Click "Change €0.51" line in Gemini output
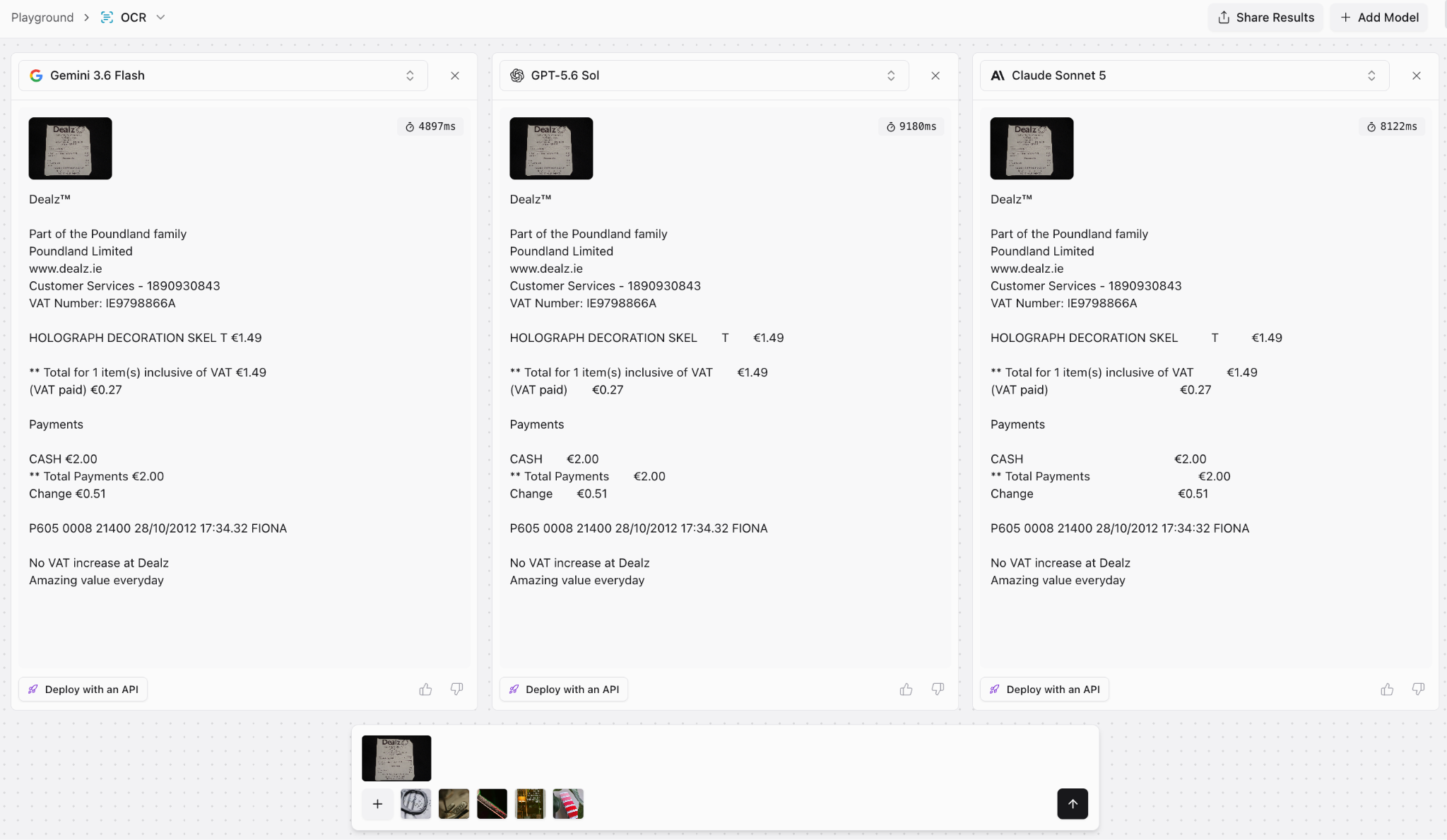1447x840 pixels. point(67,494)
